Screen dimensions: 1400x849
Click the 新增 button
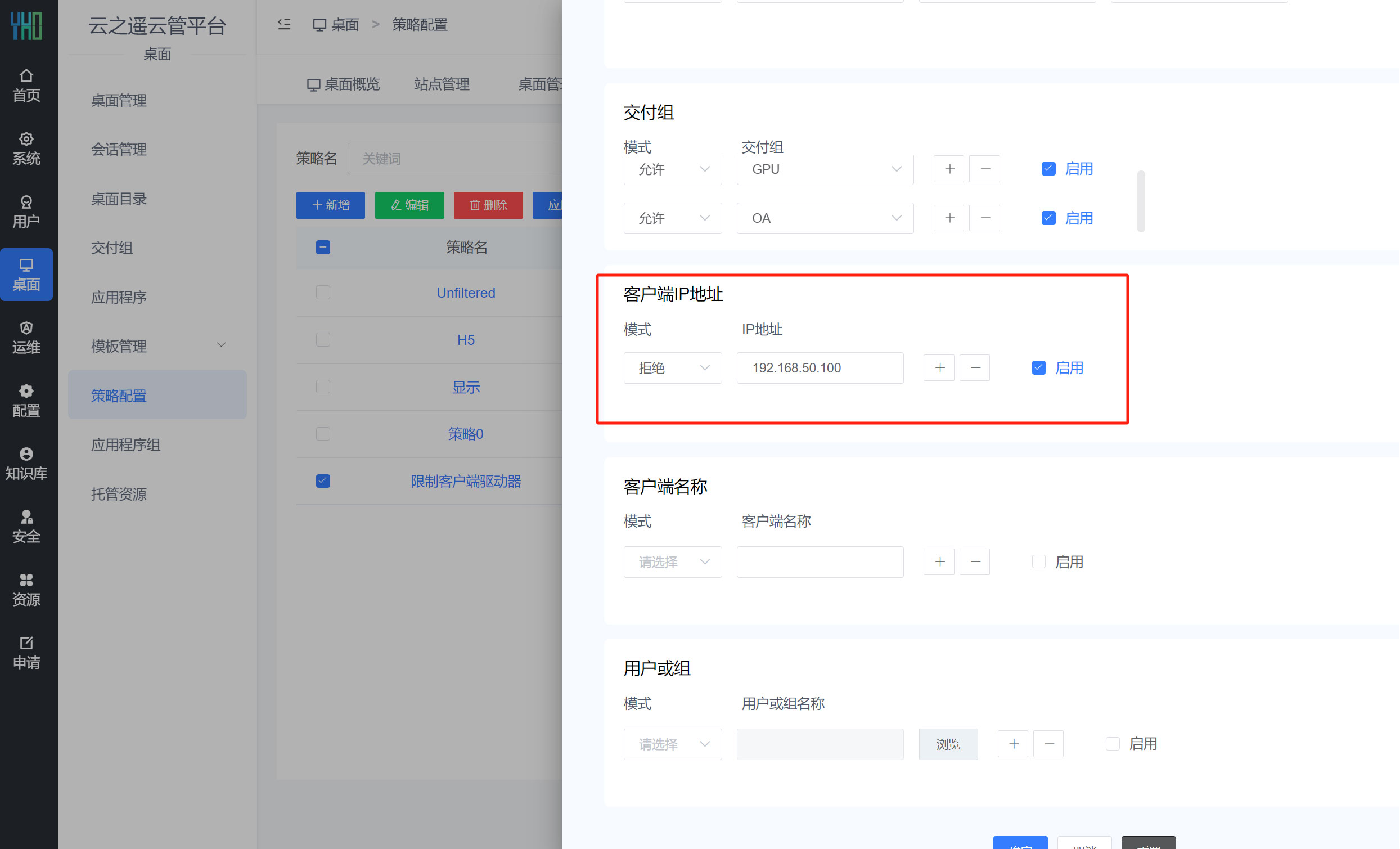[x=330, y=205]
